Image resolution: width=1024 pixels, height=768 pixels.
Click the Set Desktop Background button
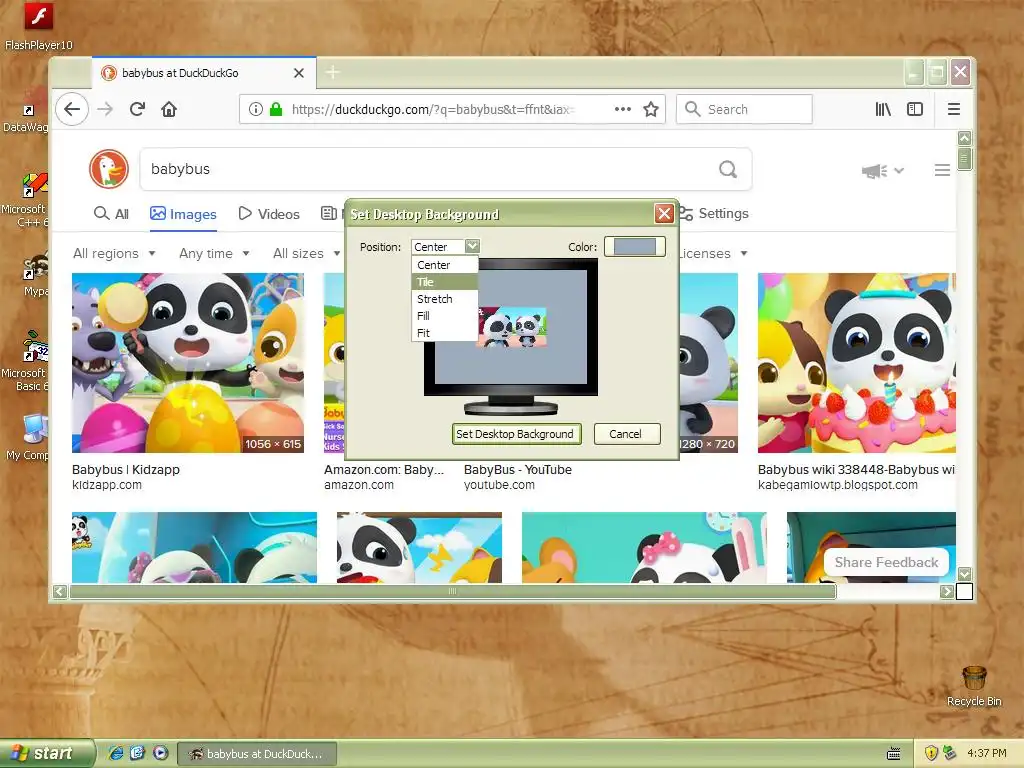click(x=516, y=434)
